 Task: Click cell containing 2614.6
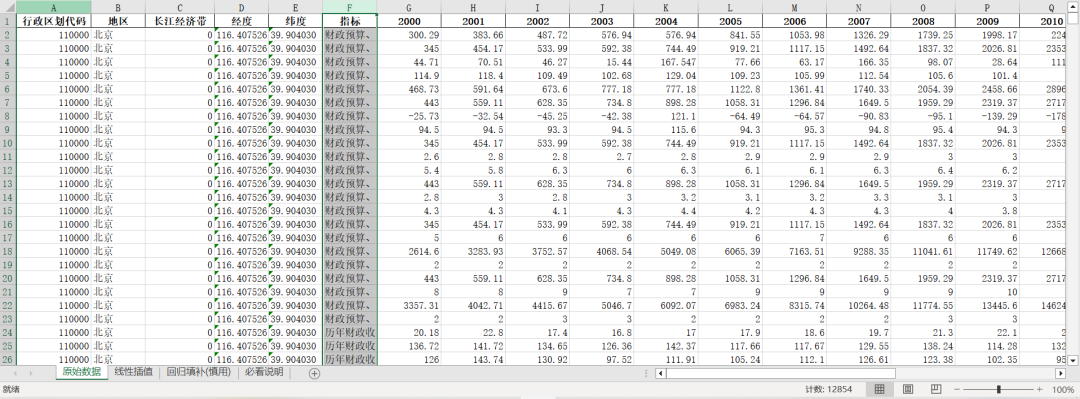[409, 251]
